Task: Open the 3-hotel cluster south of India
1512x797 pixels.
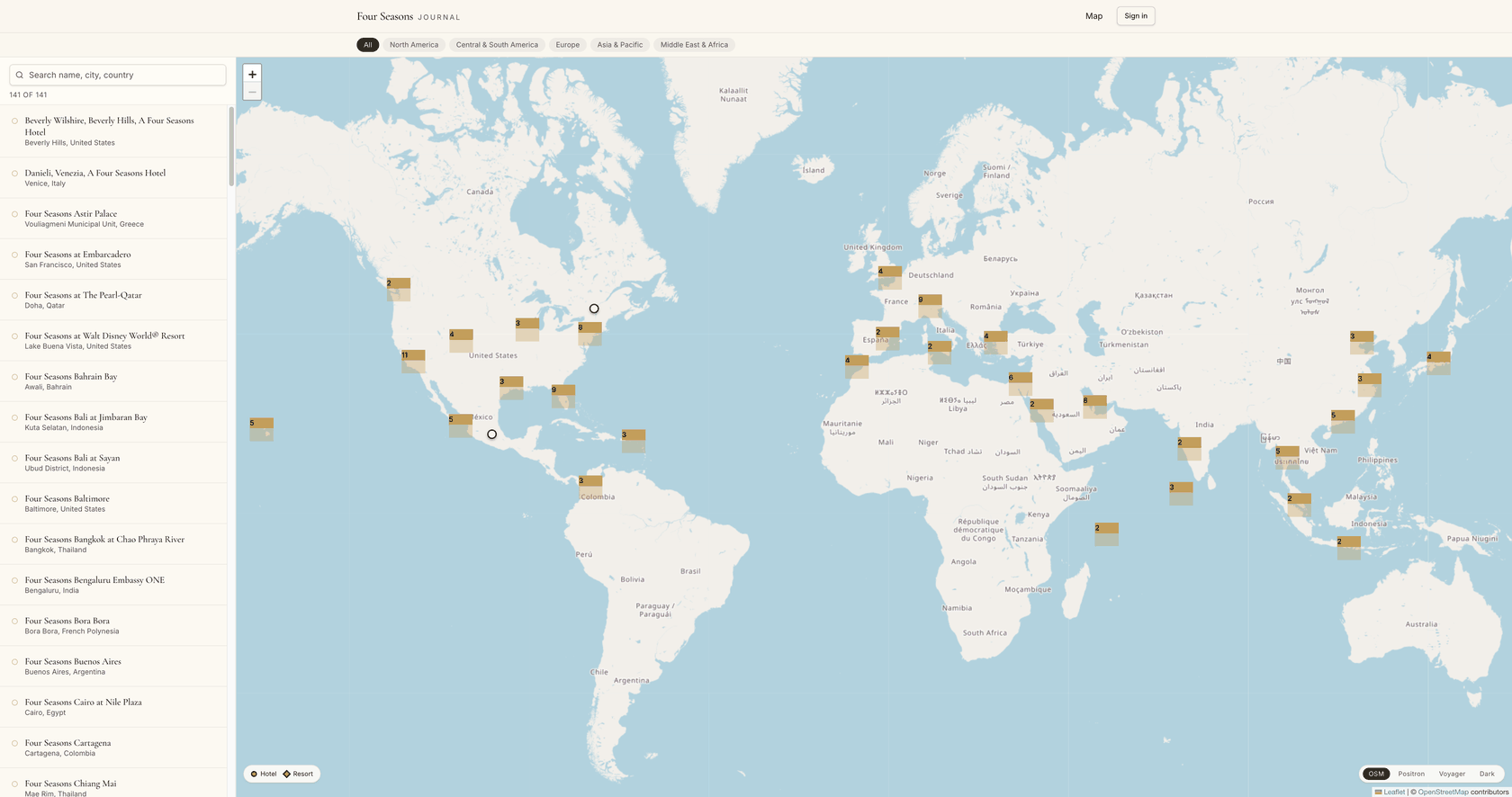Action: coord(1181,494)
